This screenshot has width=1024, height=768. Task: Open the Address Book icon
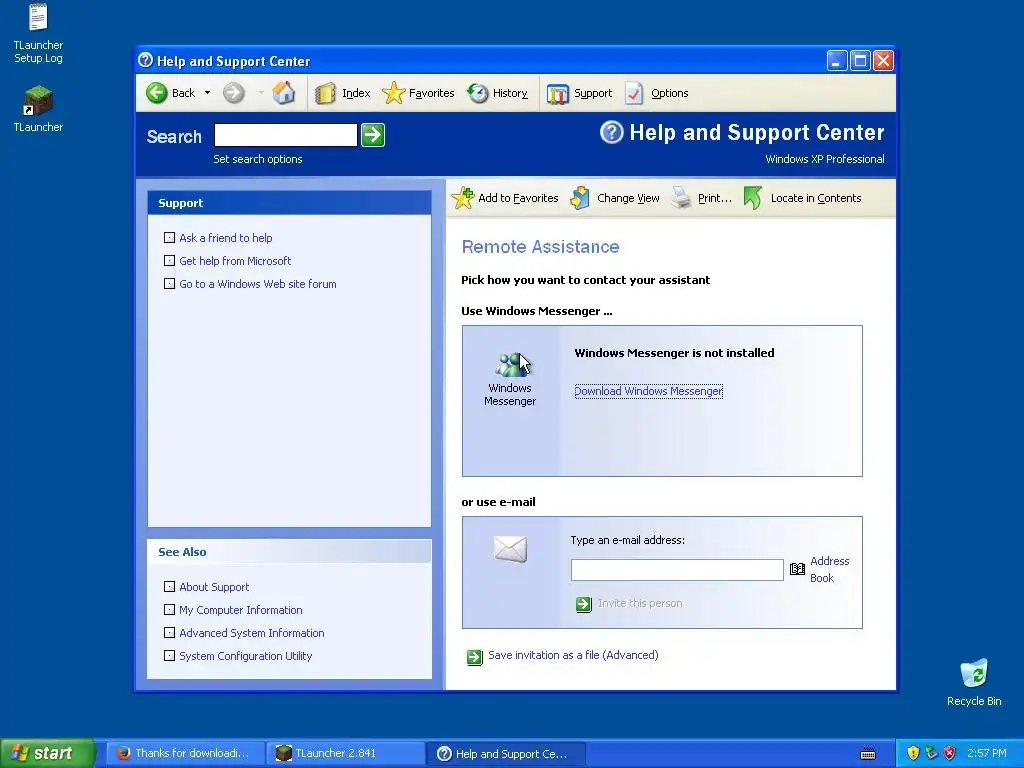coord(797,569)
